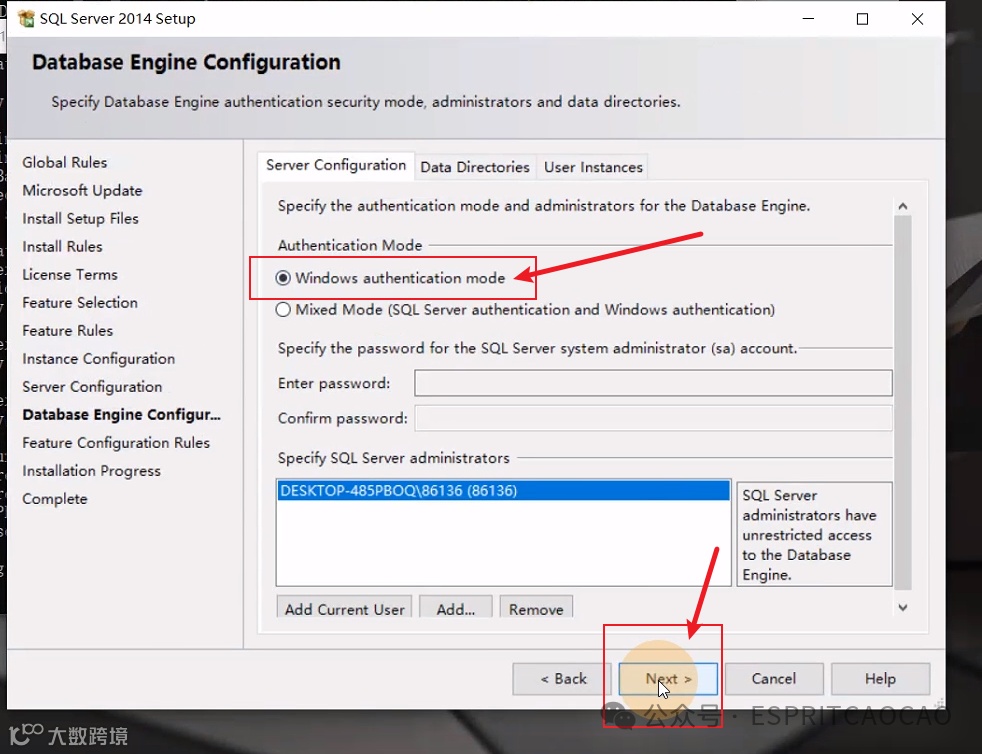
Task: Select the Server Configuration tab
Action: coord(336,165)
